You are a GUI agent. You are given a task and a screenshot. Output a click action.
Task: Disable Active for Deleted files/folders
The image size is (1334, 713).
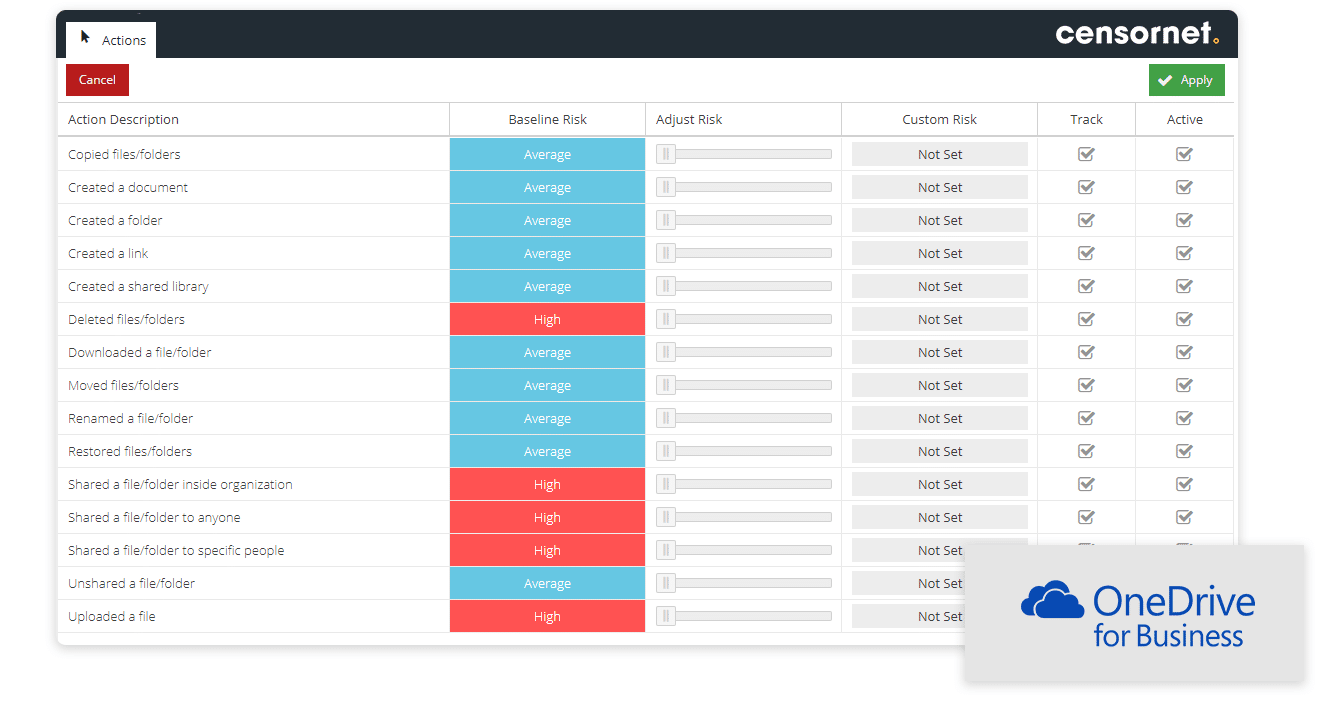(1184, 319)
